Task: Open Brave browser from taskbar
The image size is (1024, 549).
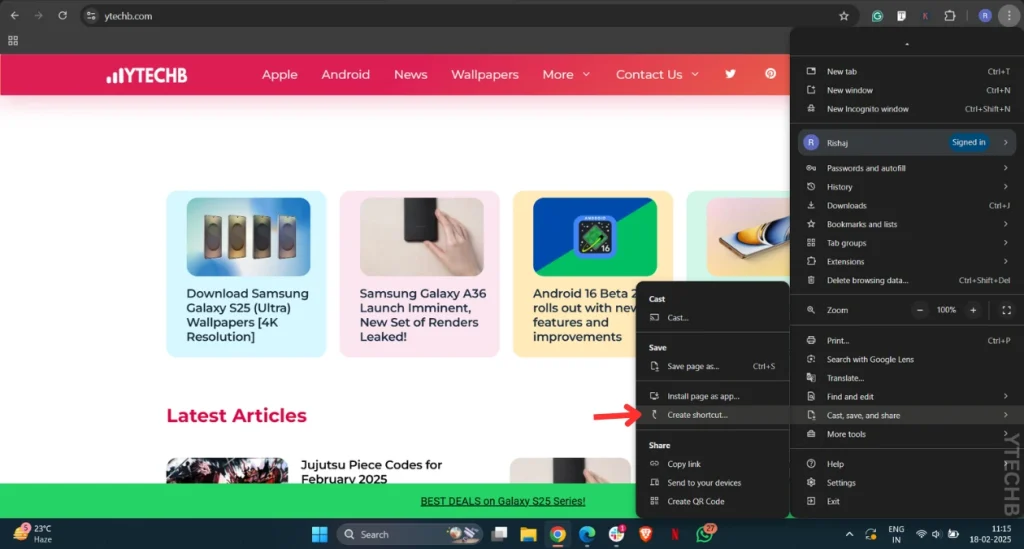Action: coord(646,535)
